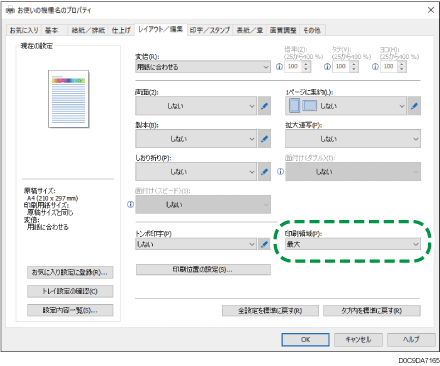Image resolution: width=440 pixels, height=366 pixels.
Task: Switch to the 給紙/排紙 tab
Action: pos(88,30)
